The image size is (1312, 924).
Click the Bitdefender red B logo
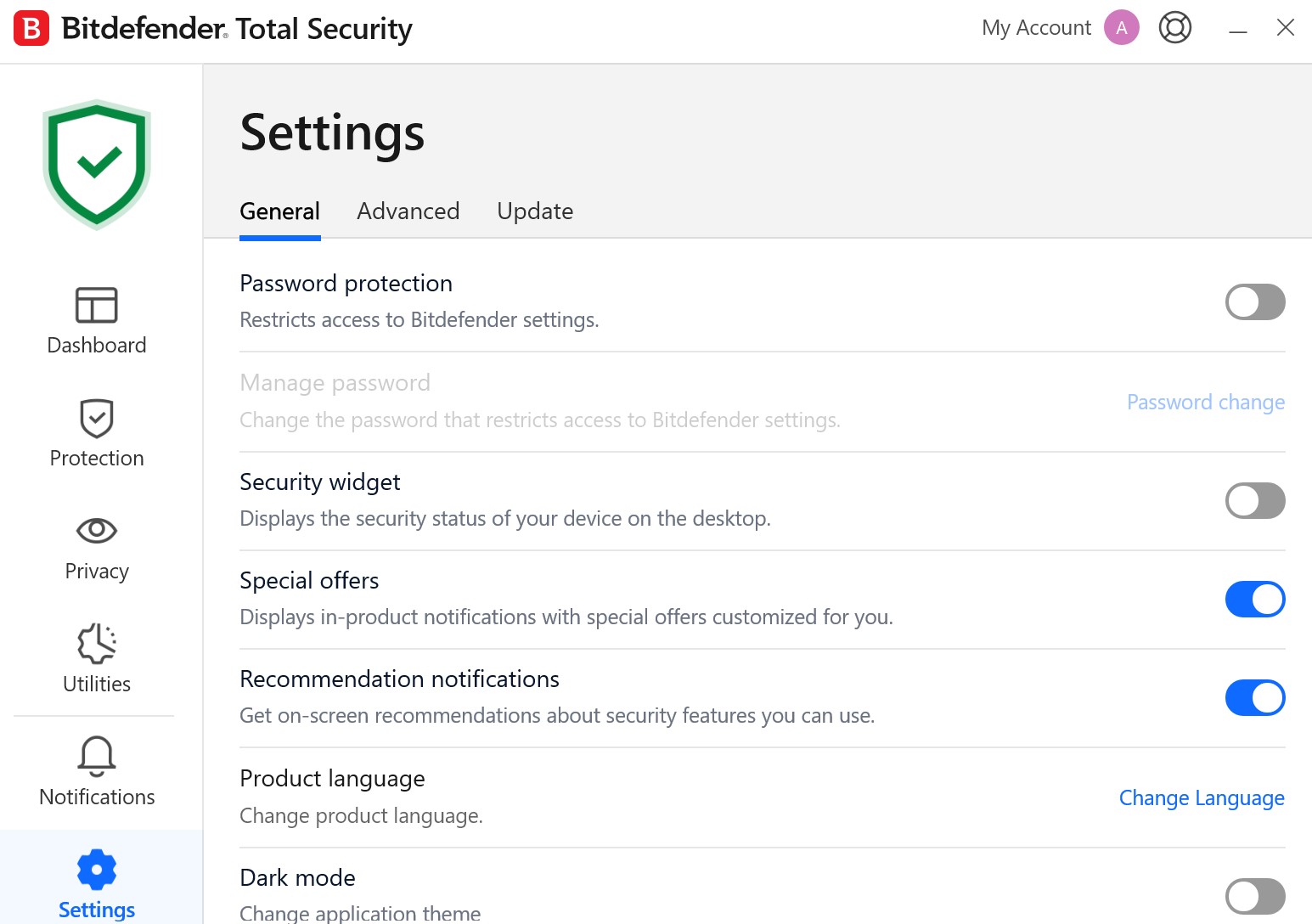tap(31, 28)
